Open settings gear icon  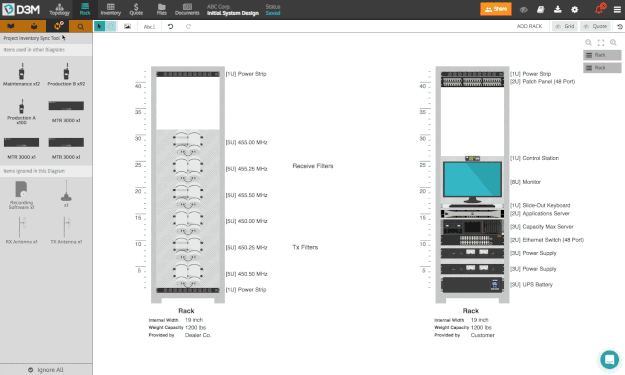(x=574, y=10)
